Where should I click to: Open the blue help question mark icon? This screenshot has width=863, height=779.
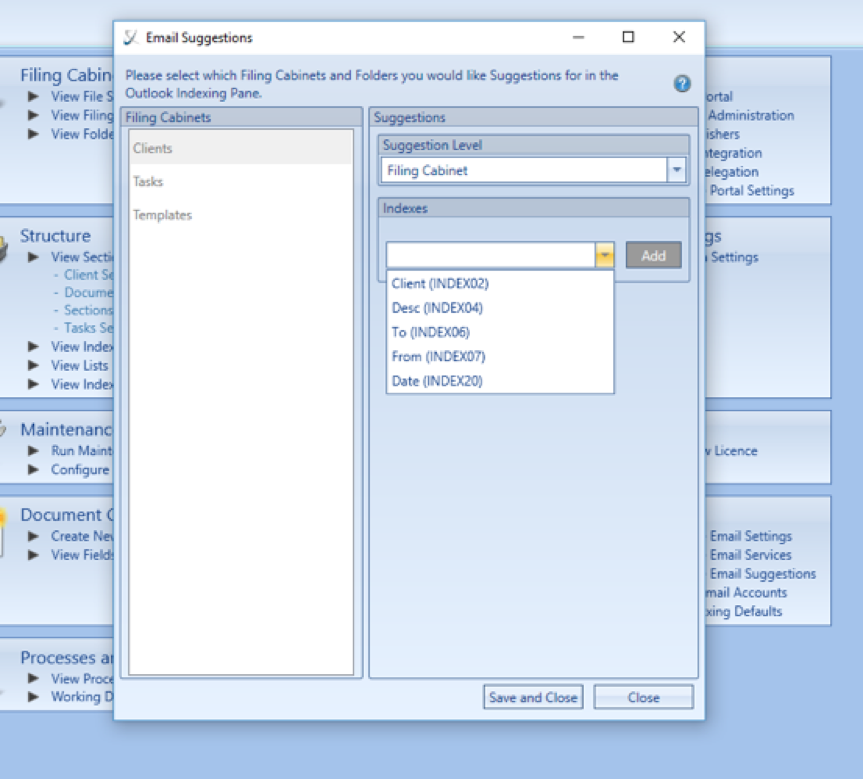tap(682, 84)
